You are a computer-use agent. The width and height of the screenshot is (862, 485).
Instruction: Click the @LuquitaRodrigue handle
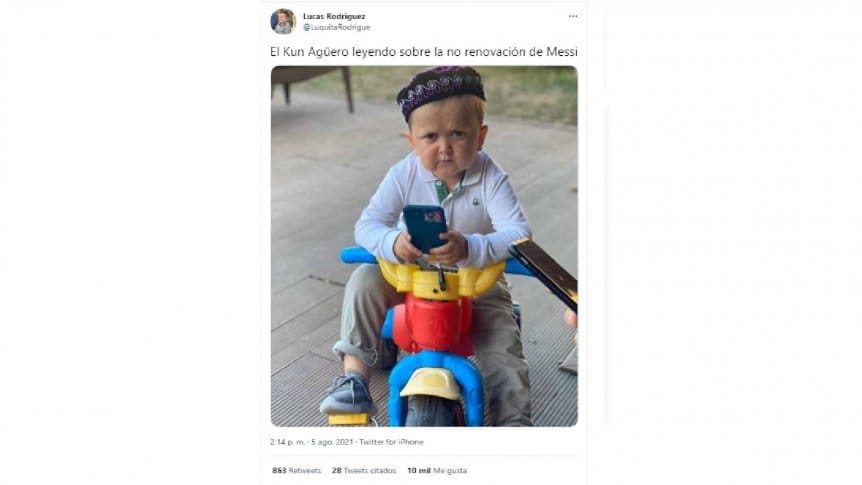coord(336,27)
